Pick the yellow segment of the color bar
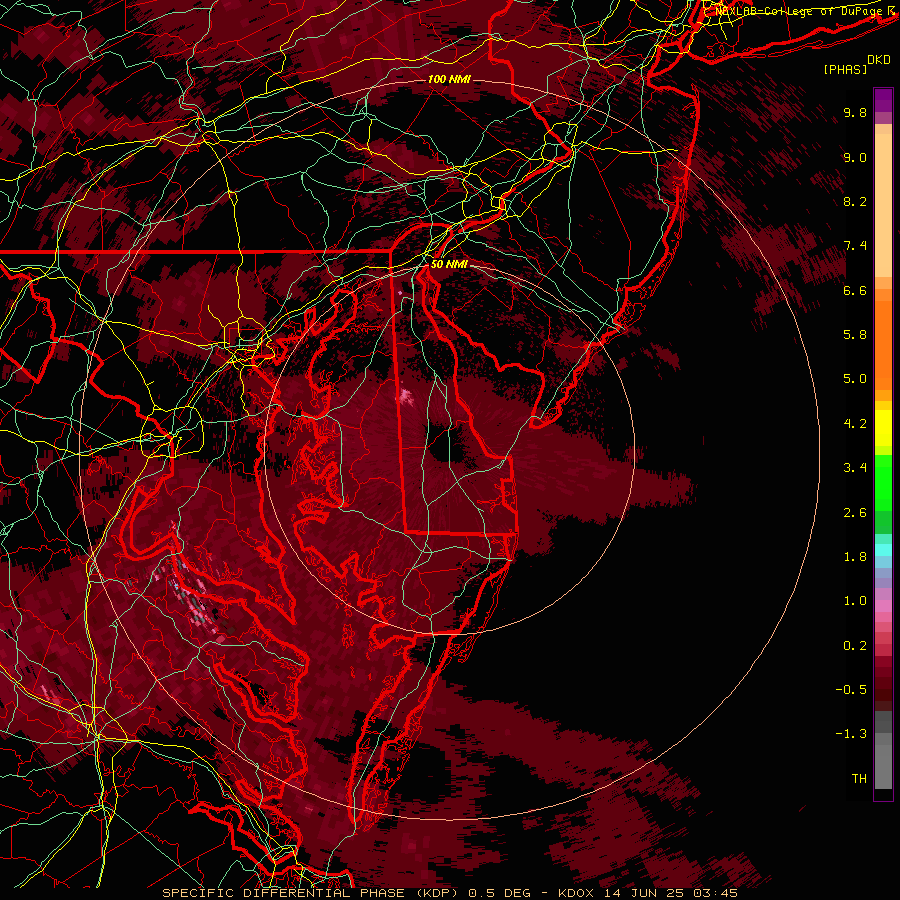This screenshot has width=900, height=900. tap(883, 428)
